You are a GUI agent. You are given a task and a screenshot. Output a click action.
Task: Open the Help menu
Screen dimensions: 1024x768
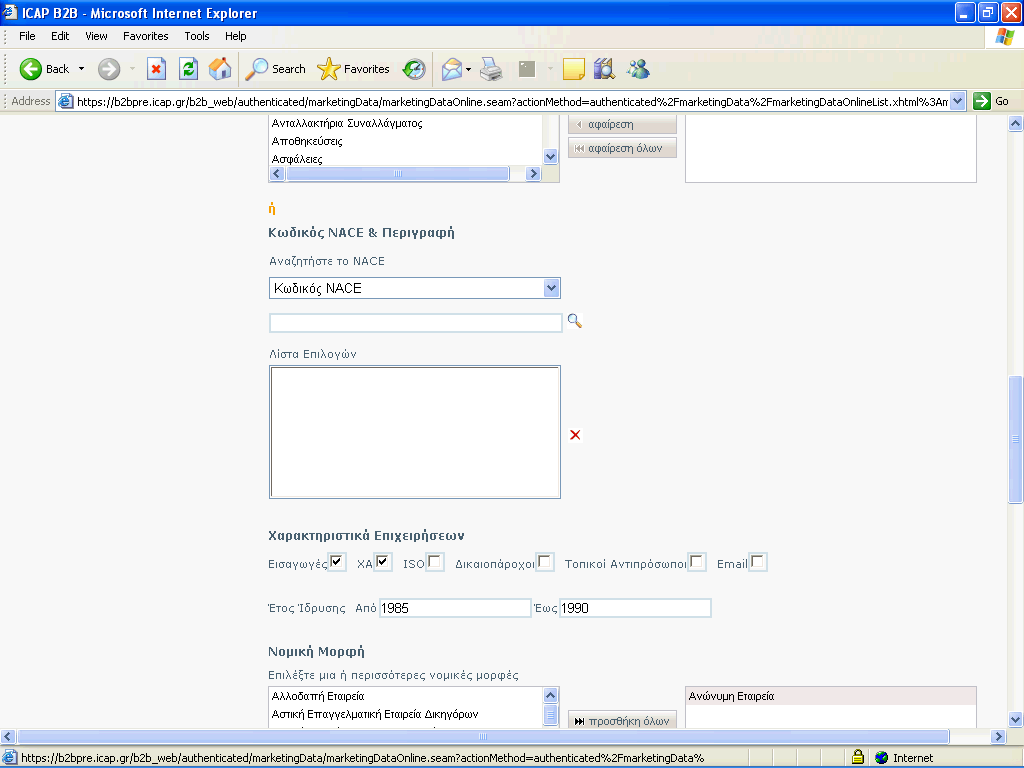pos(236,36)
